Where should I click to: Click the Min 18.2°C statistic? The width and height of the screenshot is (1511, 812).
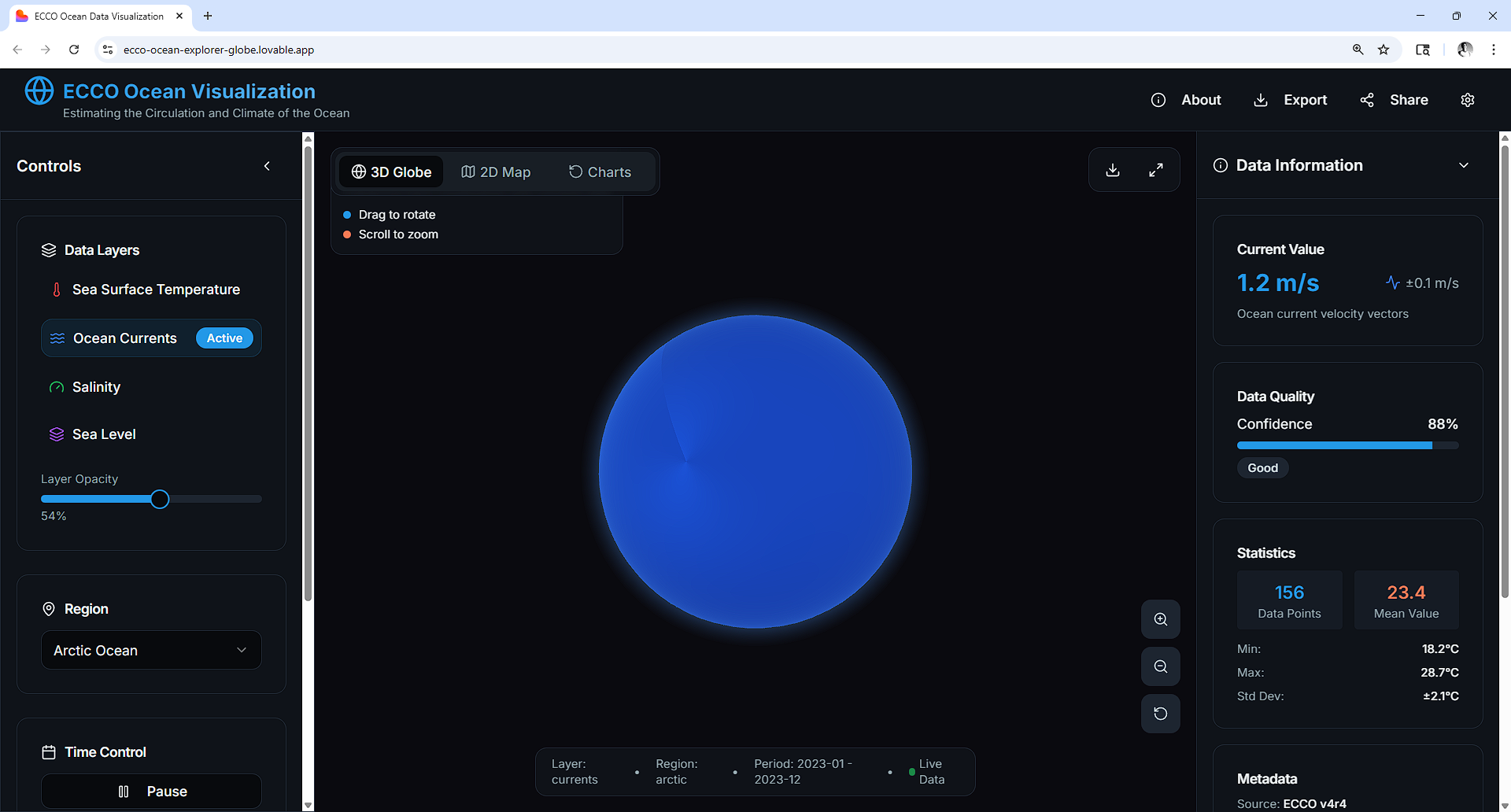[1347, 649]
